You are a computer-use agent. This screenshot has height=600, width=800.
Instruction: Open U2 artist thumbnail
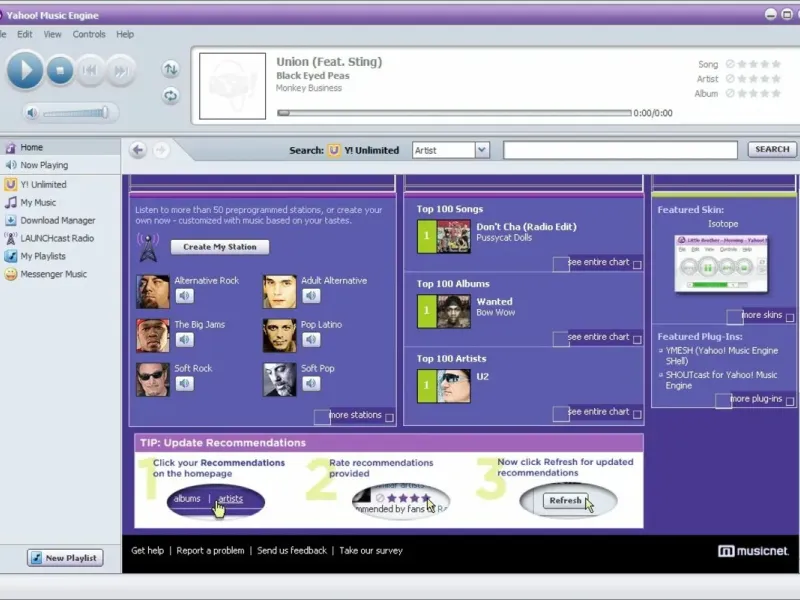pyautogui.click(x=454, y=386)
